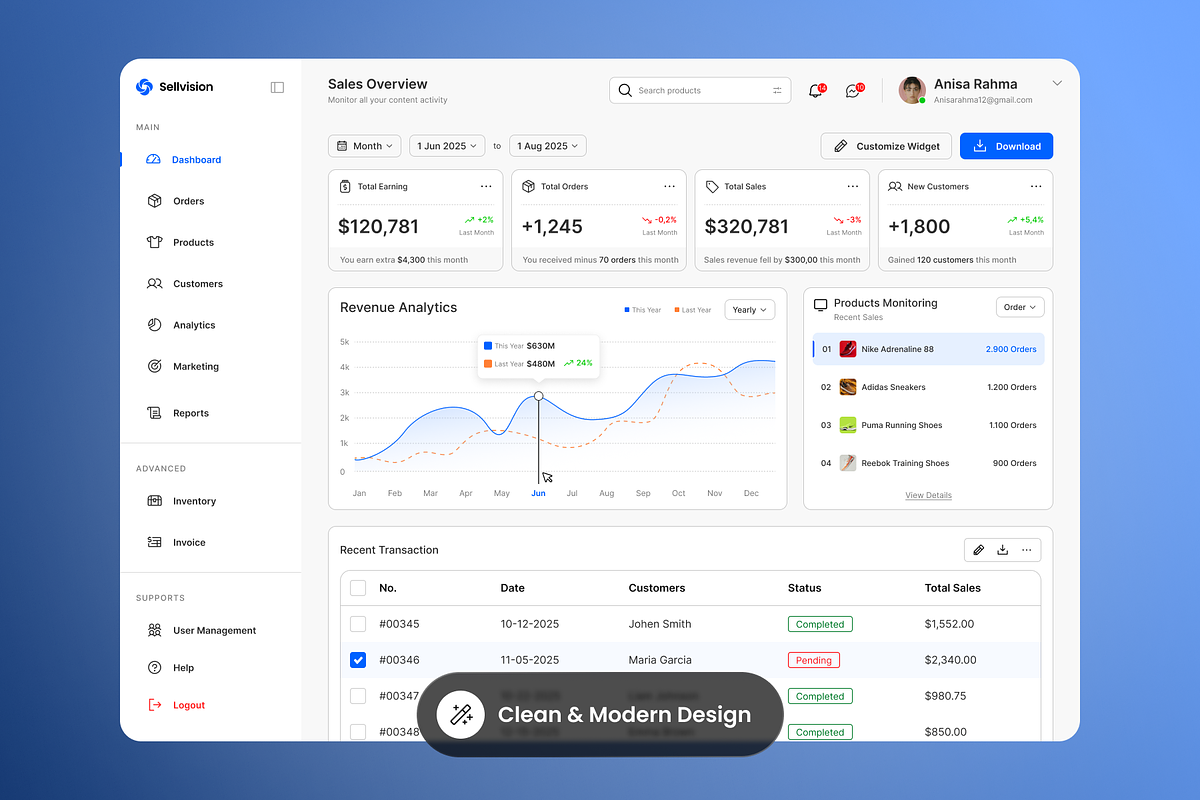Click the Sellvision logo
The height and width of the screenshot is (800, 1200).
pyautogui.click(x=174, y=87)
